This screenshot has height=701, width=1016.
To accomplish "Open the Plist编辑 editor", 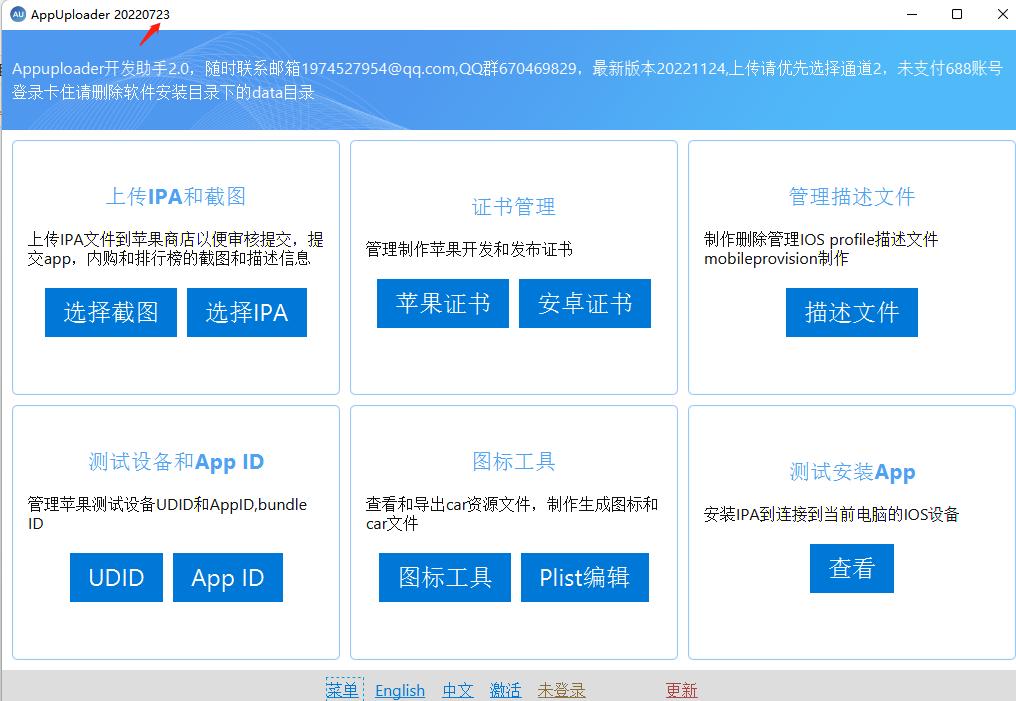I will point(584,577).
